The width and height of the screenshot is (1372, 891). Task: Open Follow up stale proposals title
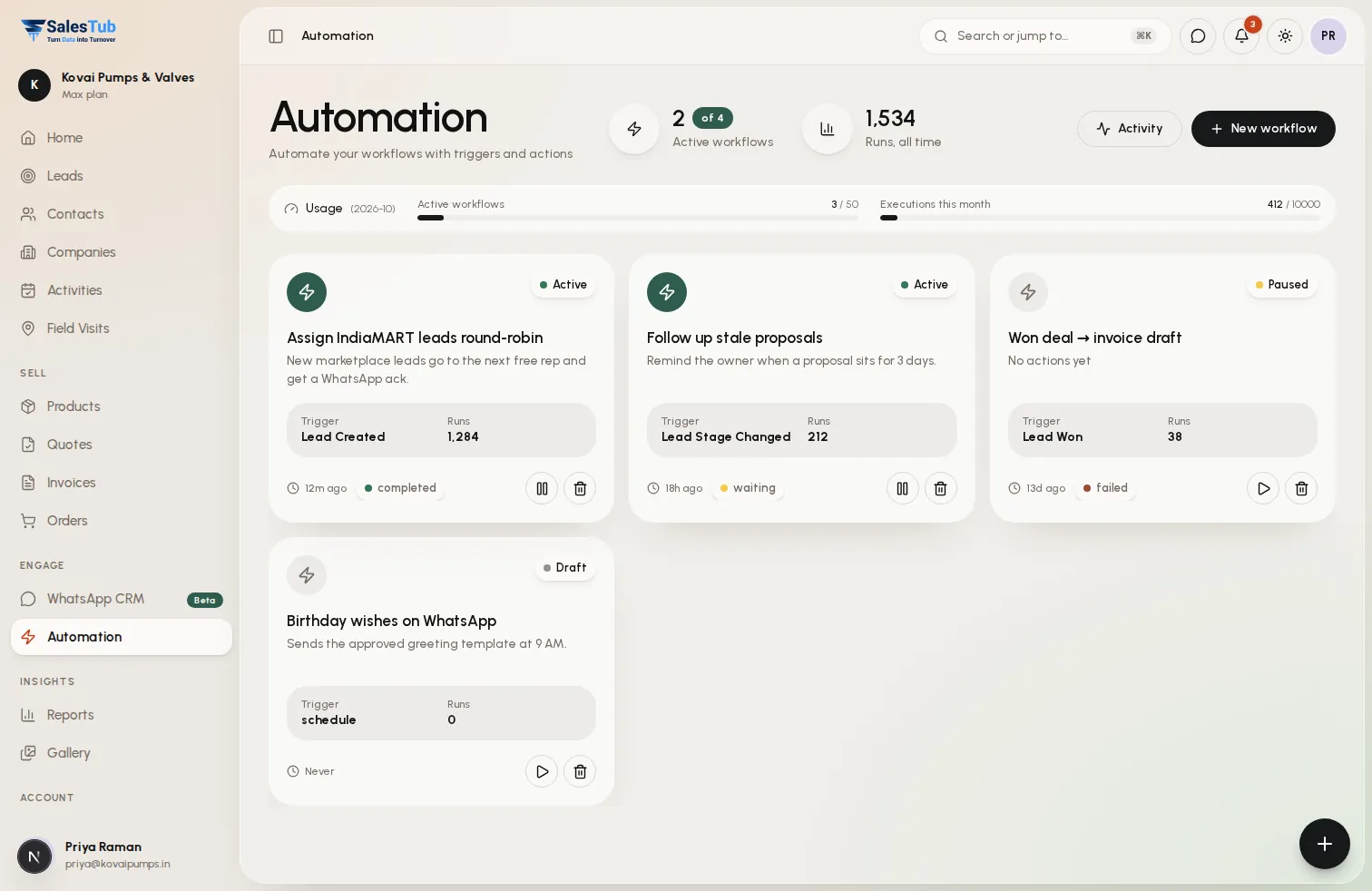coord(735,338)
